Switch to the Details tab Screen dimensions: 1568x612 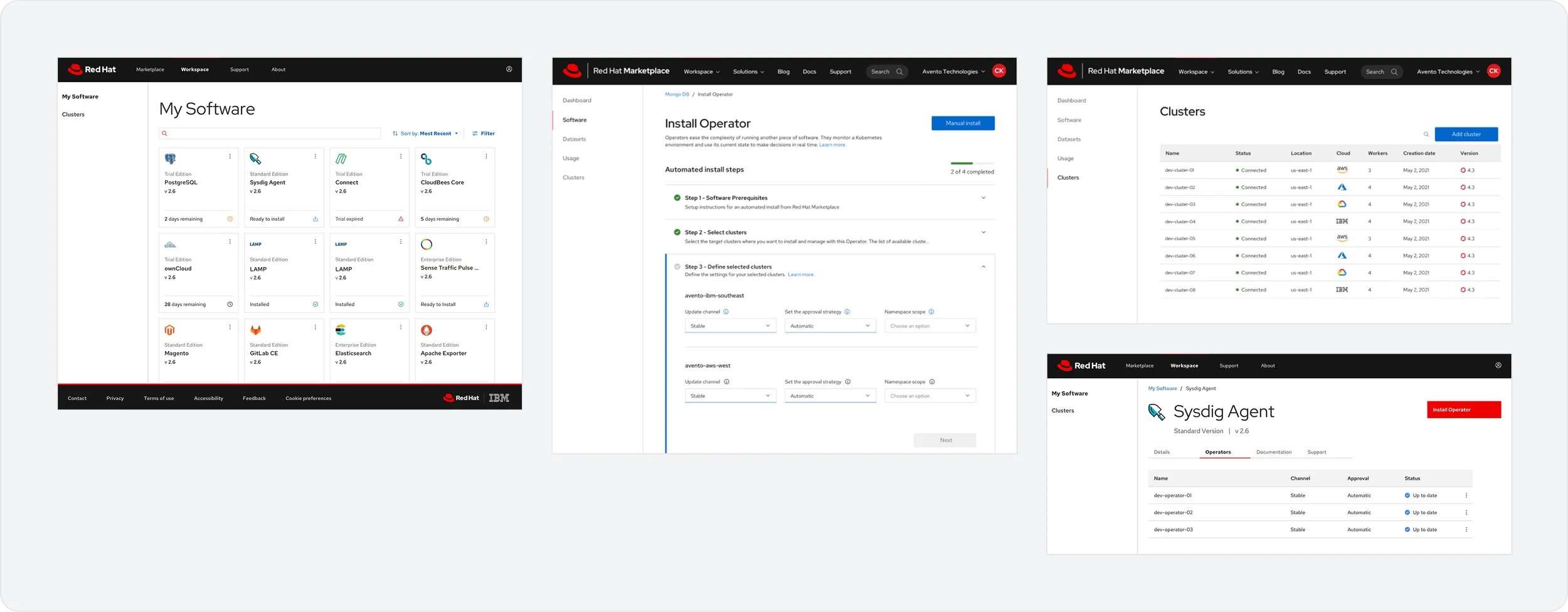pos(1162,452)
